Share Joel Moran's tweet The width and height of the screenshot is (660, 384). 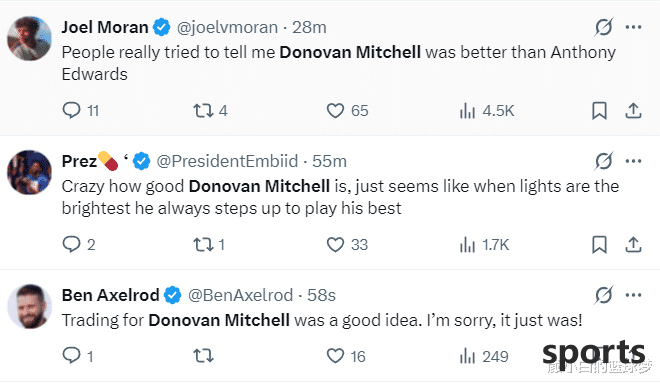[x=633, y=111]
